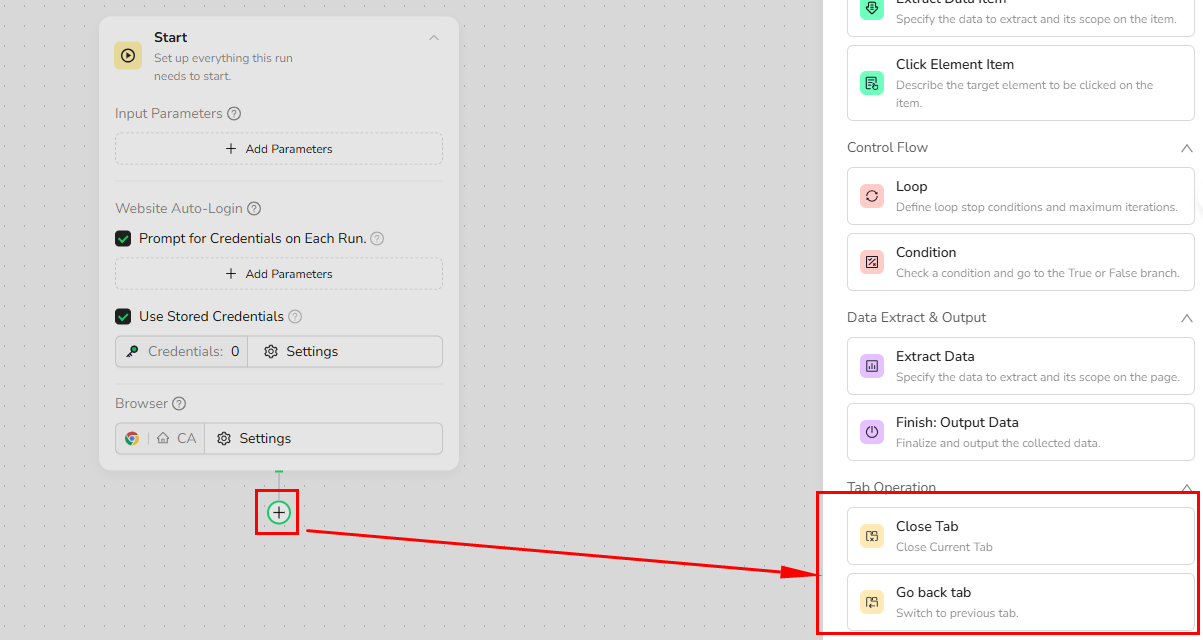Viewport: 1203px width, 640px height.
Task: Click the Close Tab action icon
Action: click(872, 536)
